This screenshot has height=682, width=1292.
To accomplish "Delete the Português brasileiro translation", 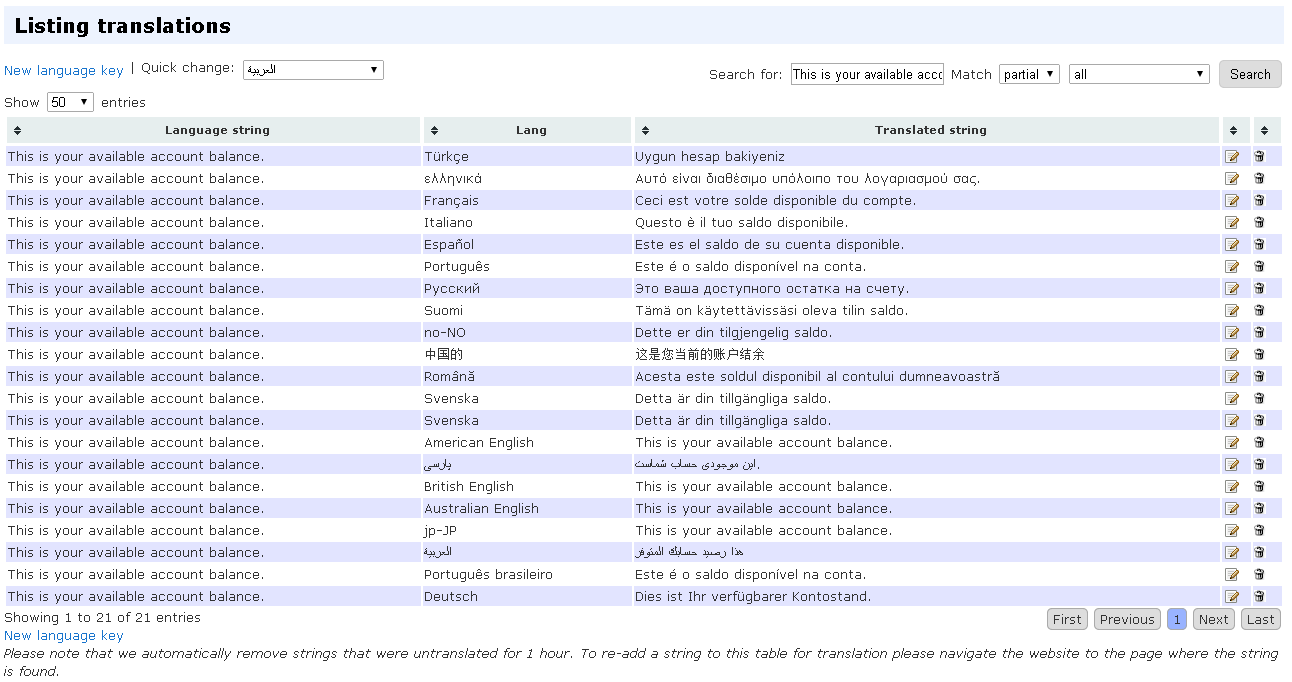I will coord(1259,574).
